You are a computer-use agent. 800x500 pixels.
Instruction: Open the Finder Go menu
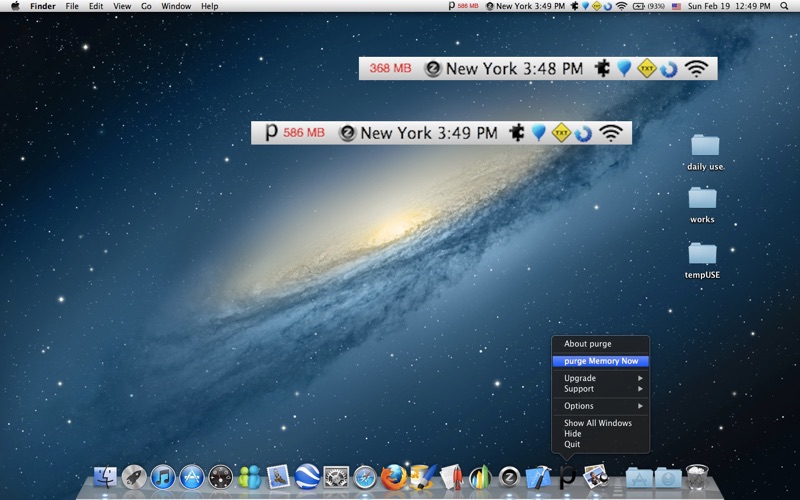click(x=146, y=6)
